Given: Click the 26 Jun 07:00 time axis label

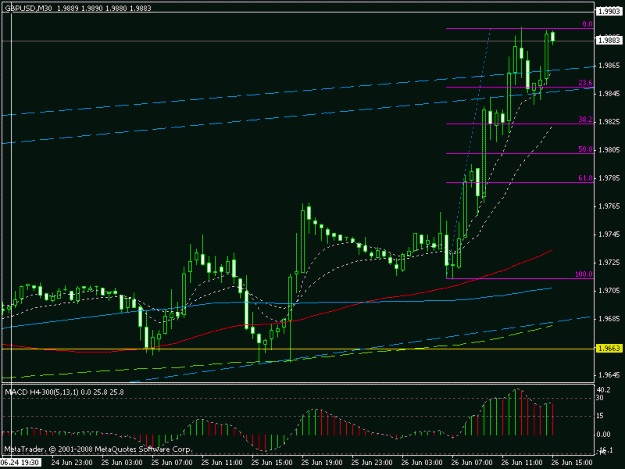Looking at the screenshot, I should (472, 463).
